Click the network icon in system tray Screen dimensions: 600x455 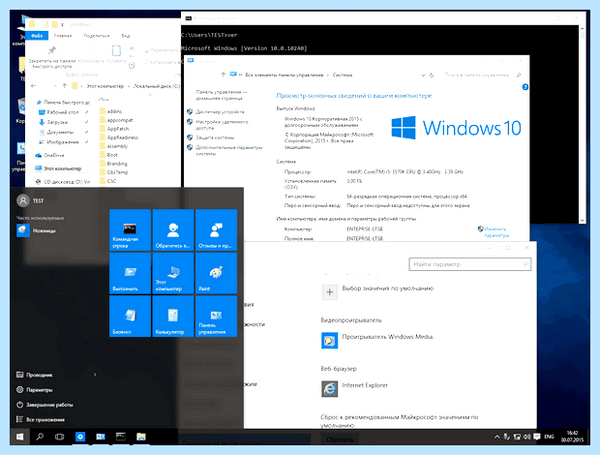tap(517, 437)
